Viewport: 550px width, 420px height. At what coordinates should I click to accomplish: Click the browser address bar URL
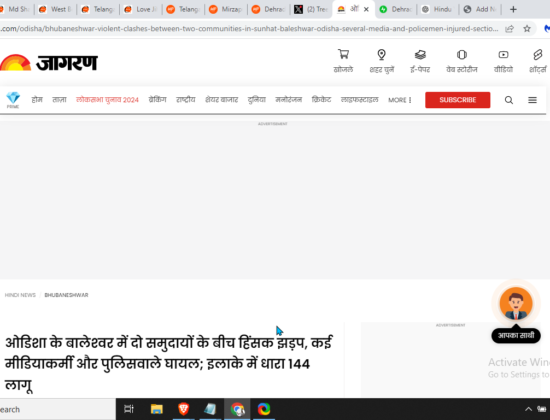249,28
